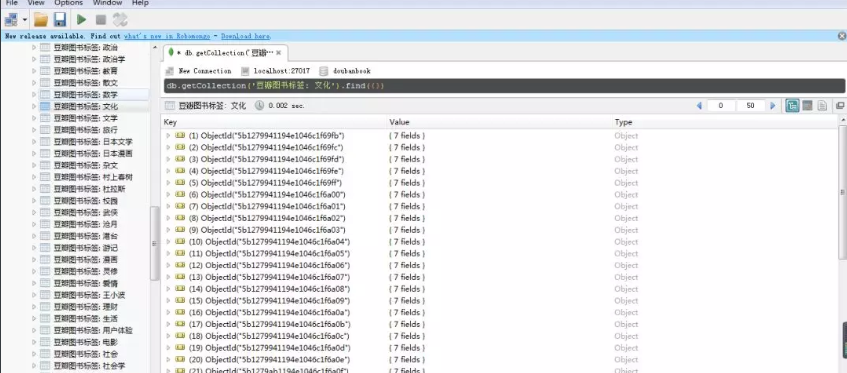Image resolution: width=847 pixels, height=373 pixels.
Task: Dismiss the new release notification bar
Action: click(842, 36)
